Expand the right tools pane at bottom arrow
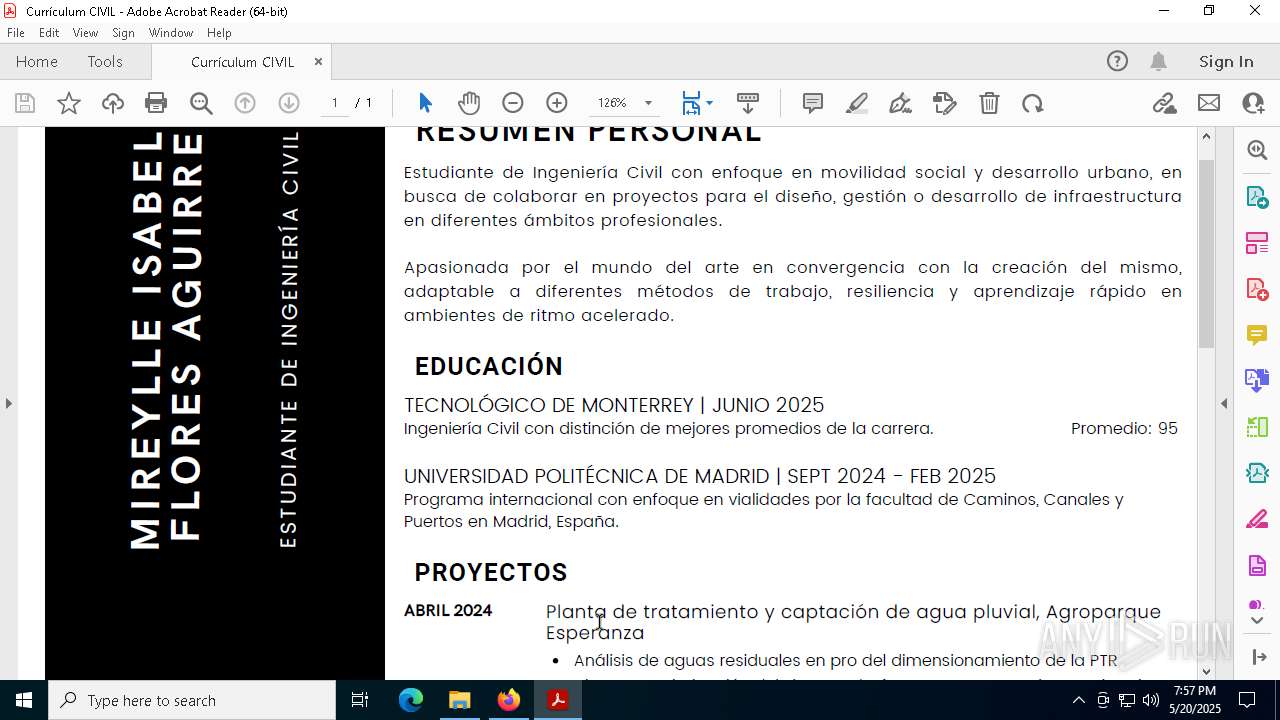 (x=1259, y=657)
